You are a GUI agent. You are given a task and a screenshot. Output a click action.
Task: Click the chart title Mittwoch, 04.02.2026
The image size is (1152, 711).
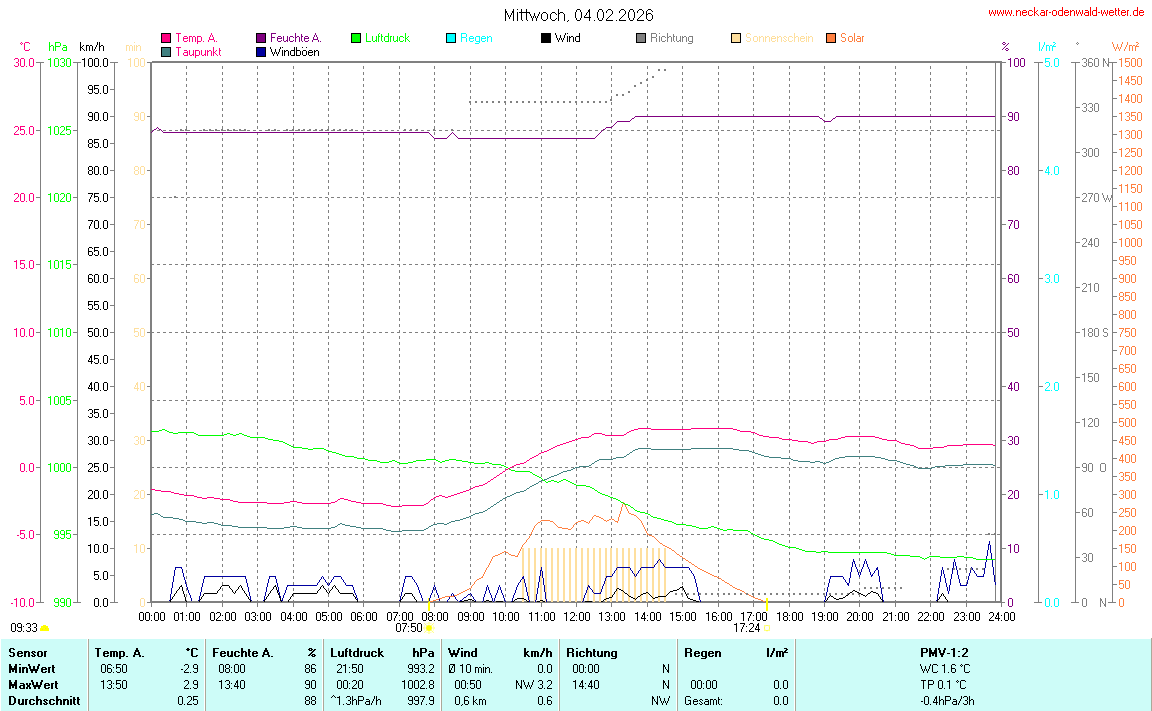click(579, 15)
